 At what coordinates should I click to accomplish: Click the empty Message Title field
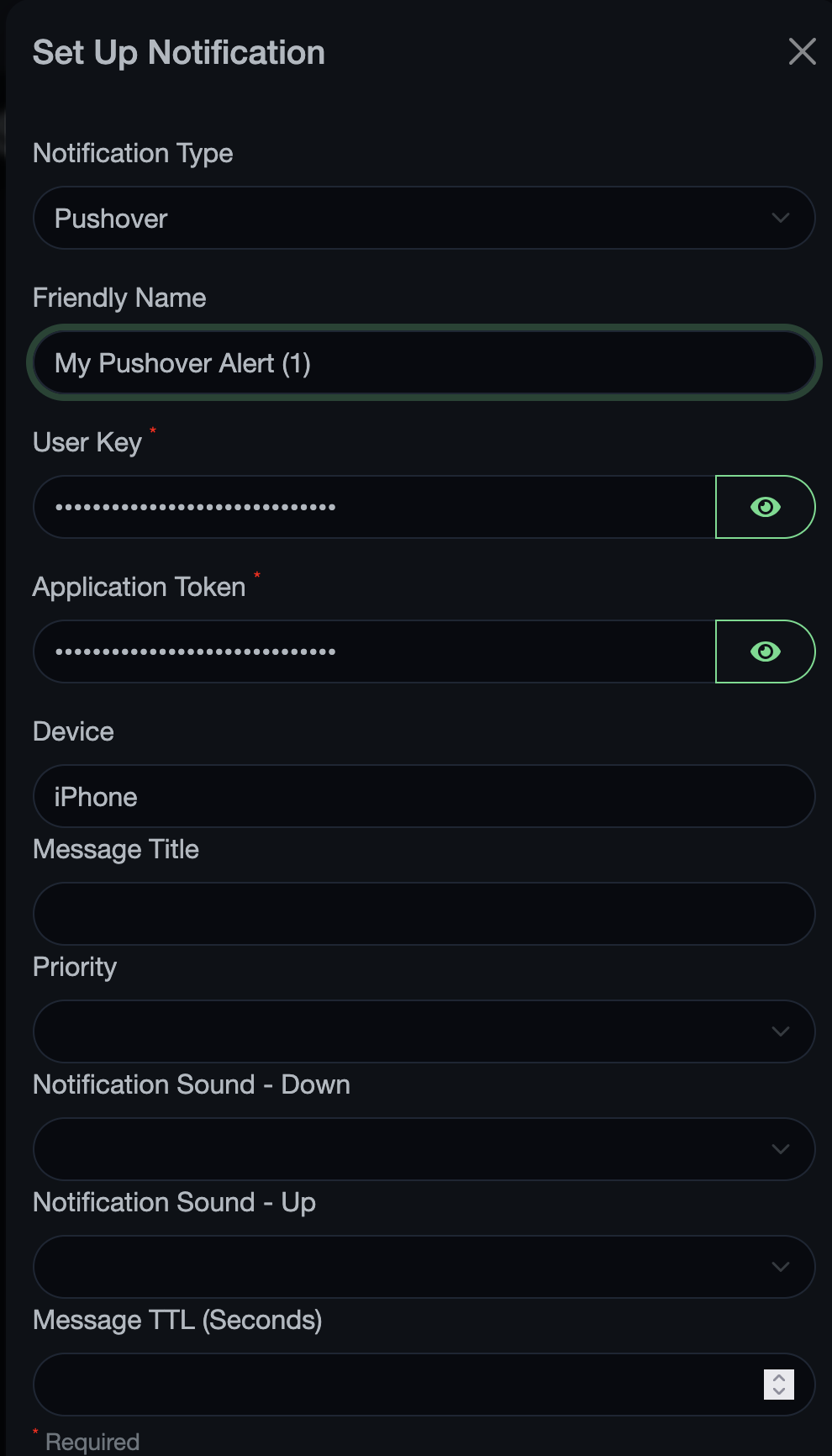[424, 914]
